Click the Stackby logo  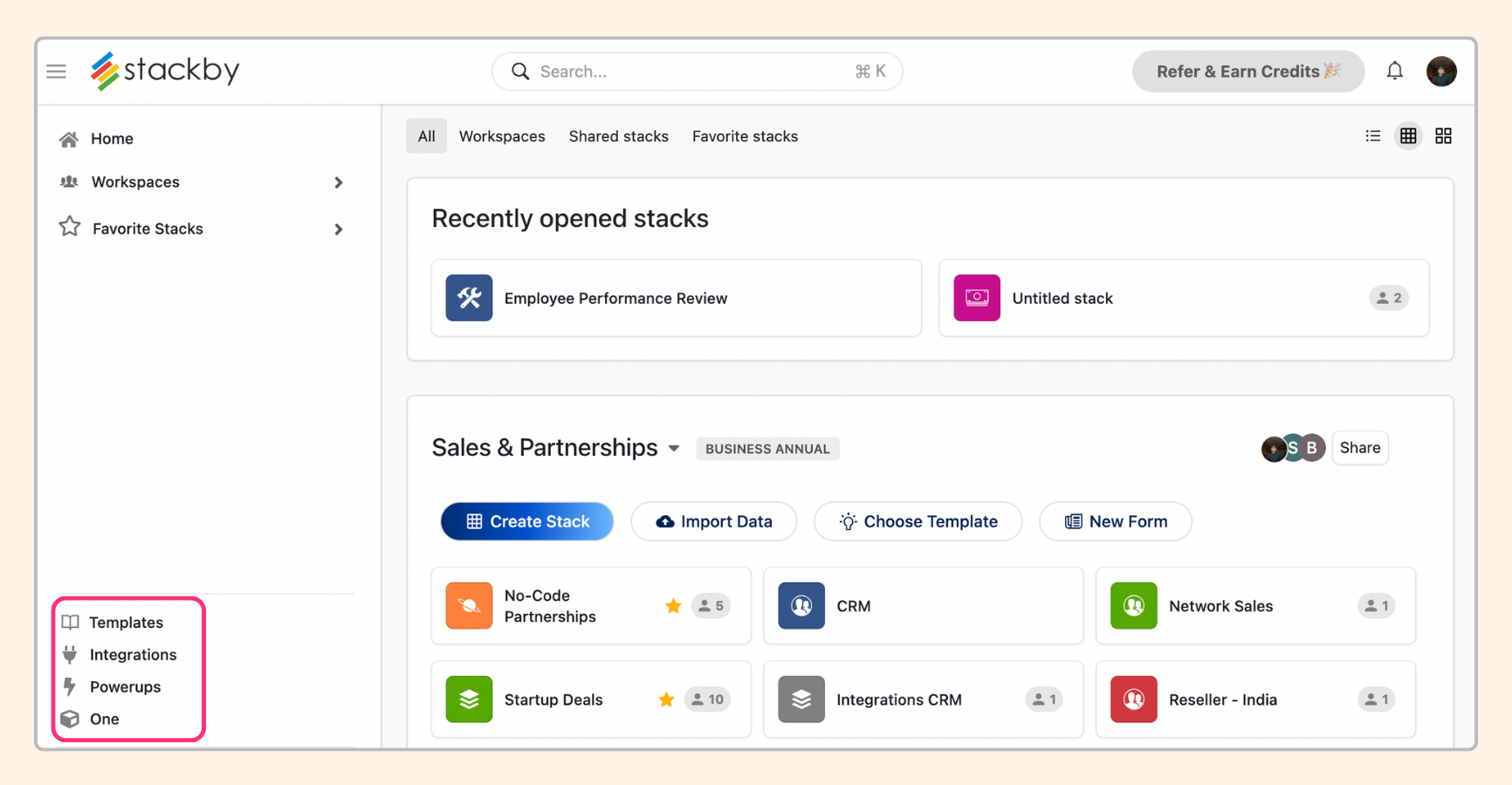(165, 70)
